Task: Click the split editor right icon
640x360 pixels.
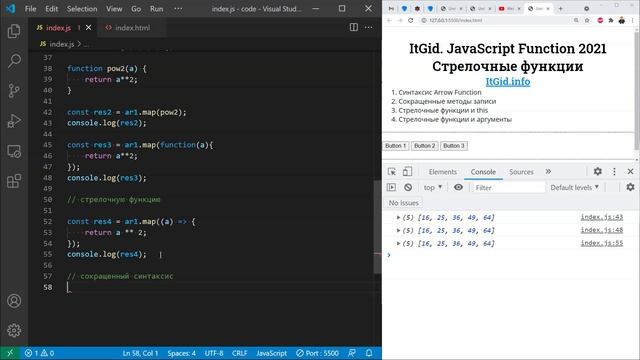Action: 353,27
